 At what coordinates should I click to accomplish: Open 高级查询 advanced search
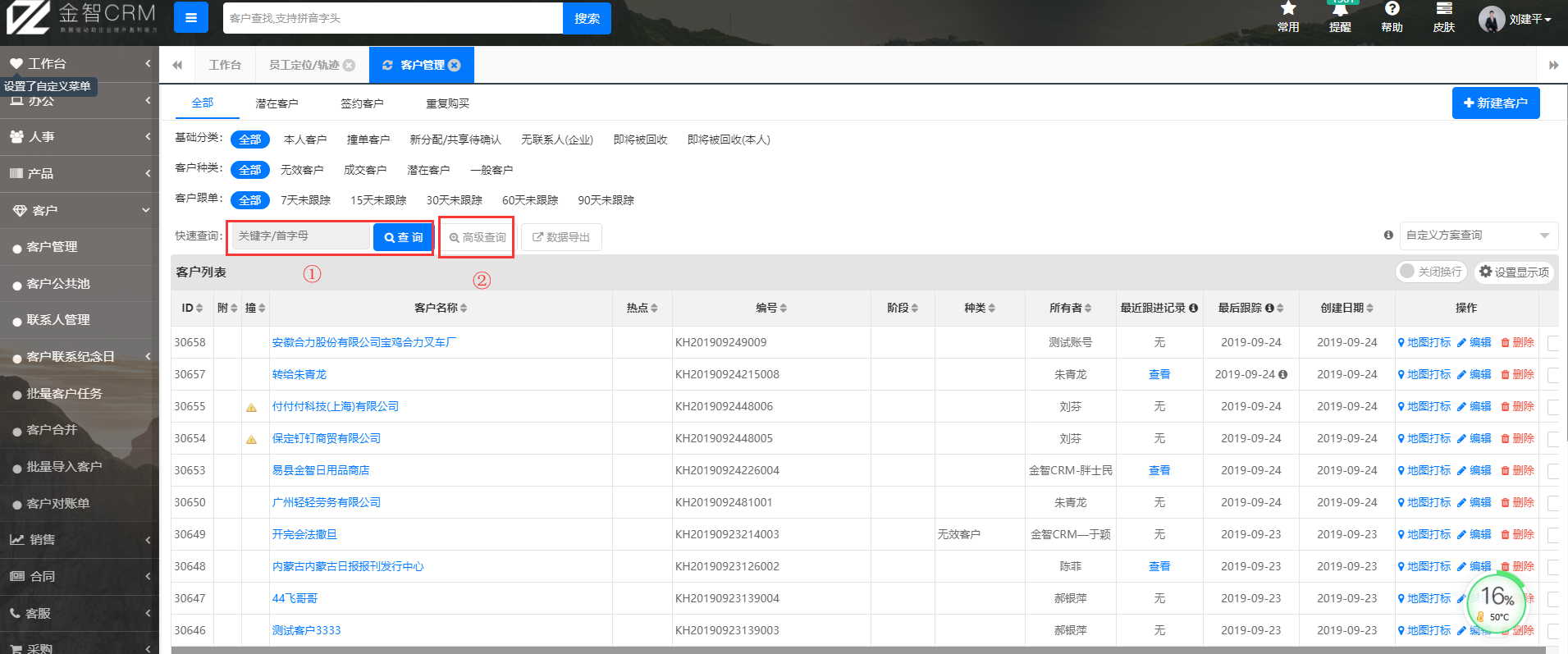pyautogui.click(x=477, y=237)
